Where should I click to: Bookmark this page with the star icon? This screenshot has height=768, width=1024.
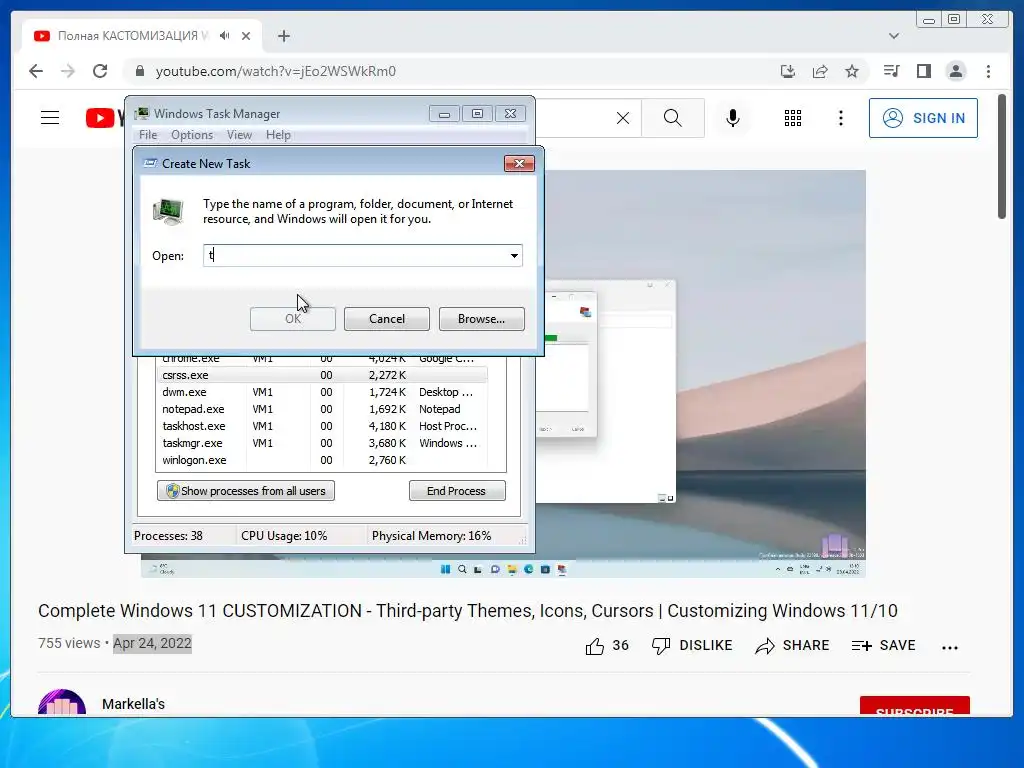tap(852, 71)
